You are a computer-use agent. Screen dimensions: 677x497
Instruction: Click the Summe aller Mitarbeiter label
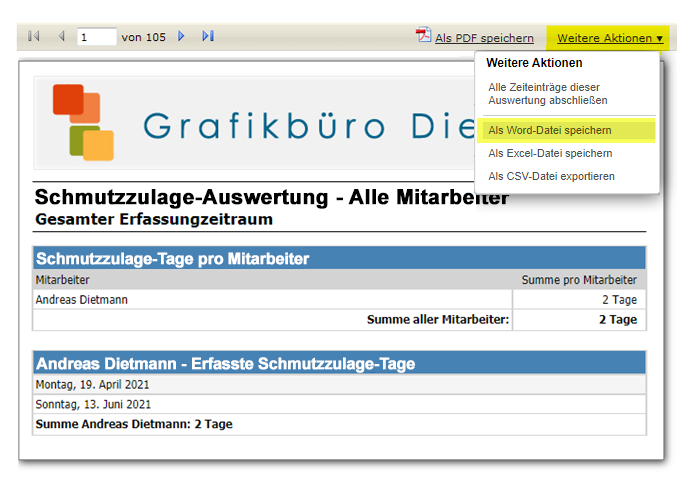click(x=438, y=320)
